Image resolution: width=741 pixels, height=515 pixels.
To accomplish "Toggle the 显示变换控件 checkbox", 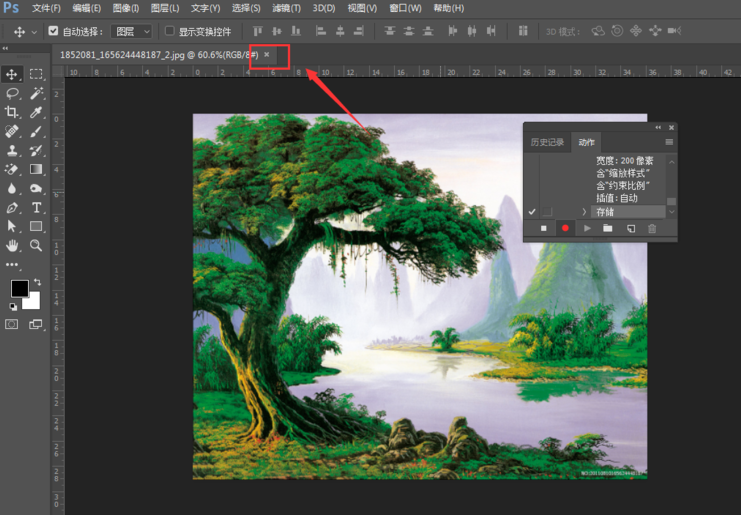I will pos(169,31).
